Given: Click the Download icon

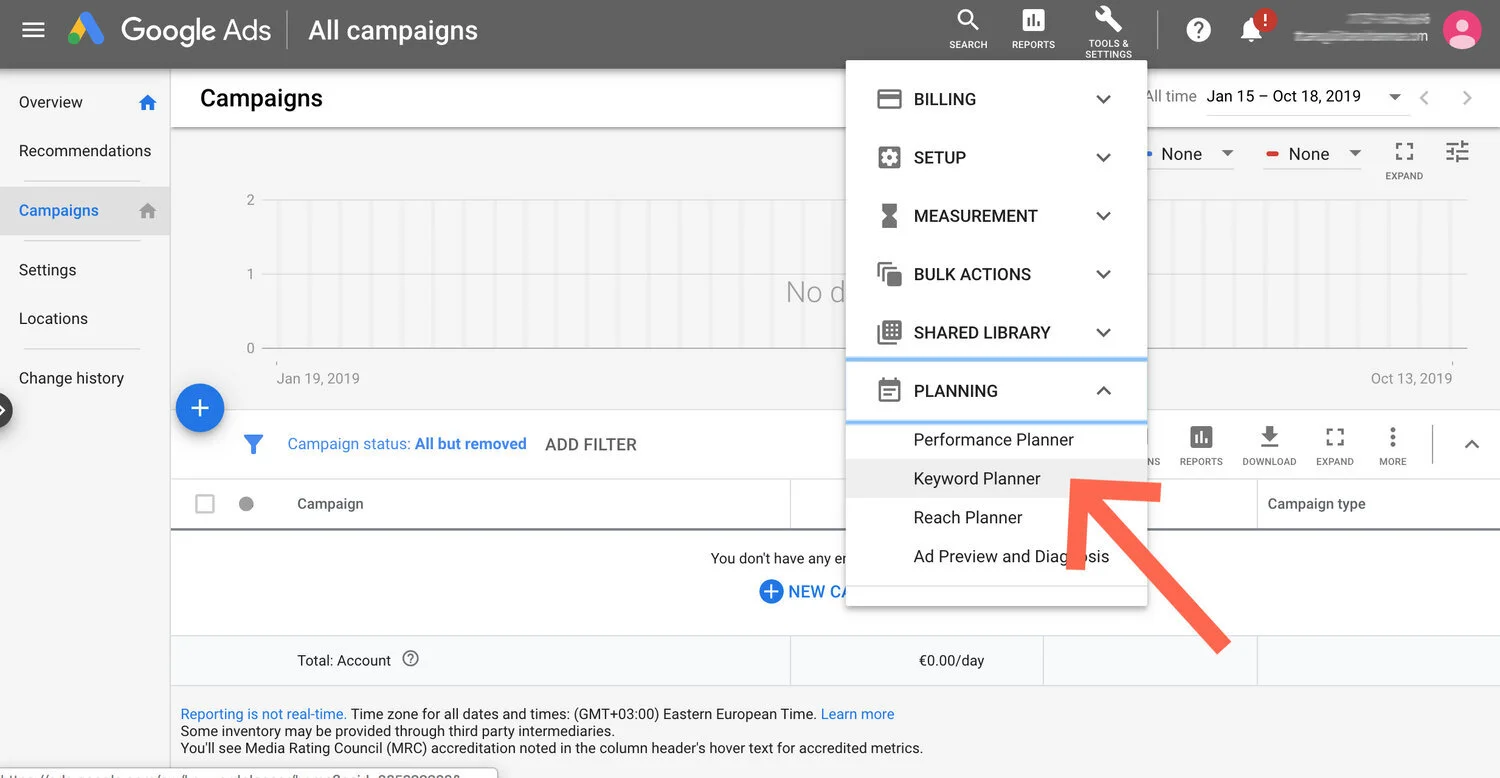Looking at the screenshot, I should click(x=1269, y=445).
